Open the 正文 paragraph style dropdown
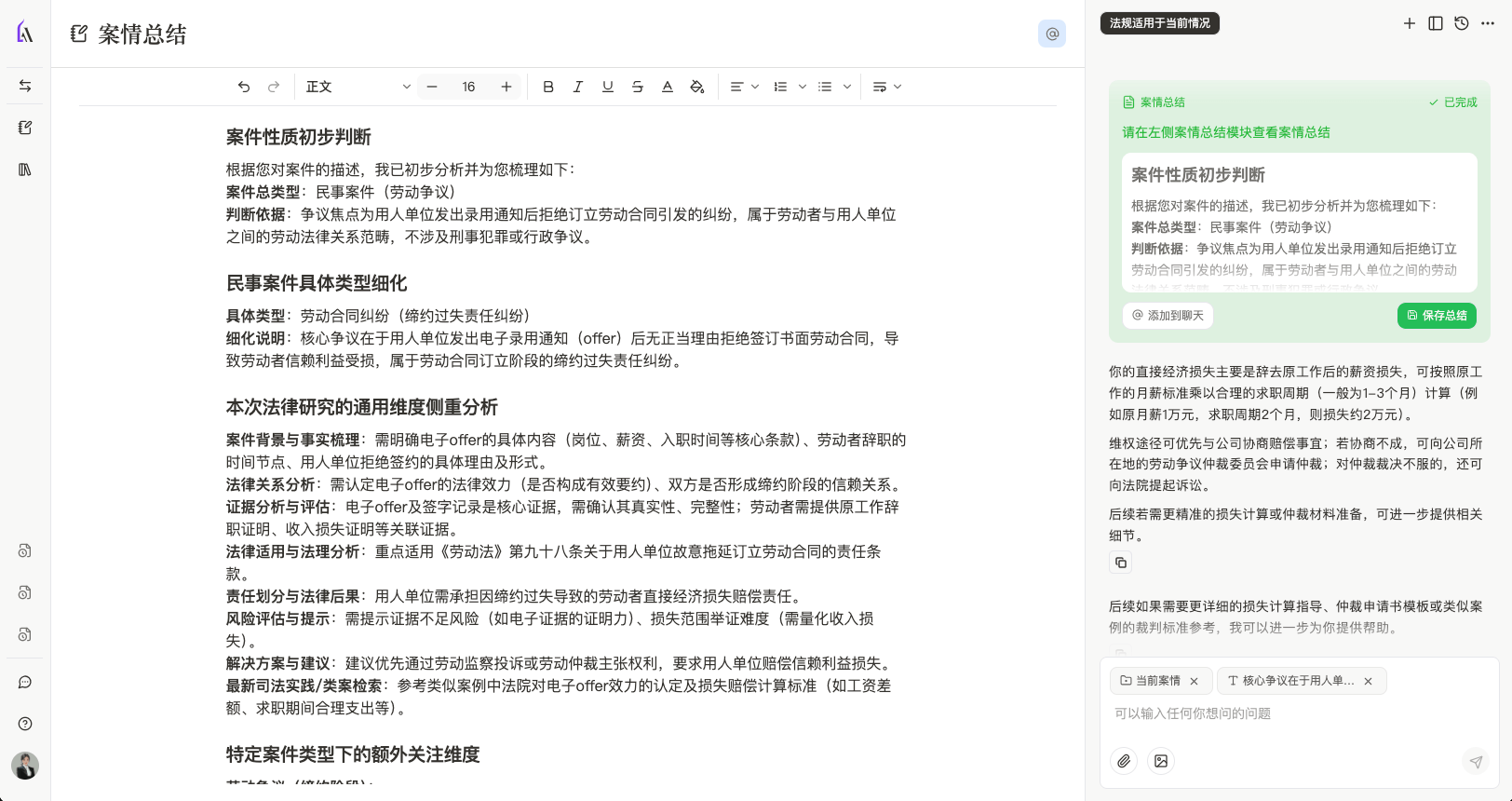This screenshot has width=1512, height=801. click(x=358, y=87)
